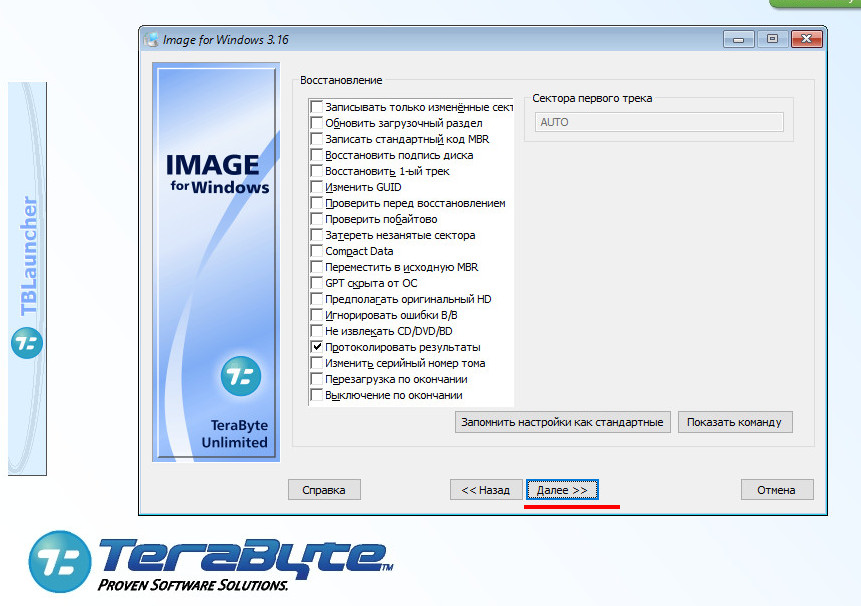Close the Image for Windows window
The image size is (861, 606).
[x=807, y=39]
